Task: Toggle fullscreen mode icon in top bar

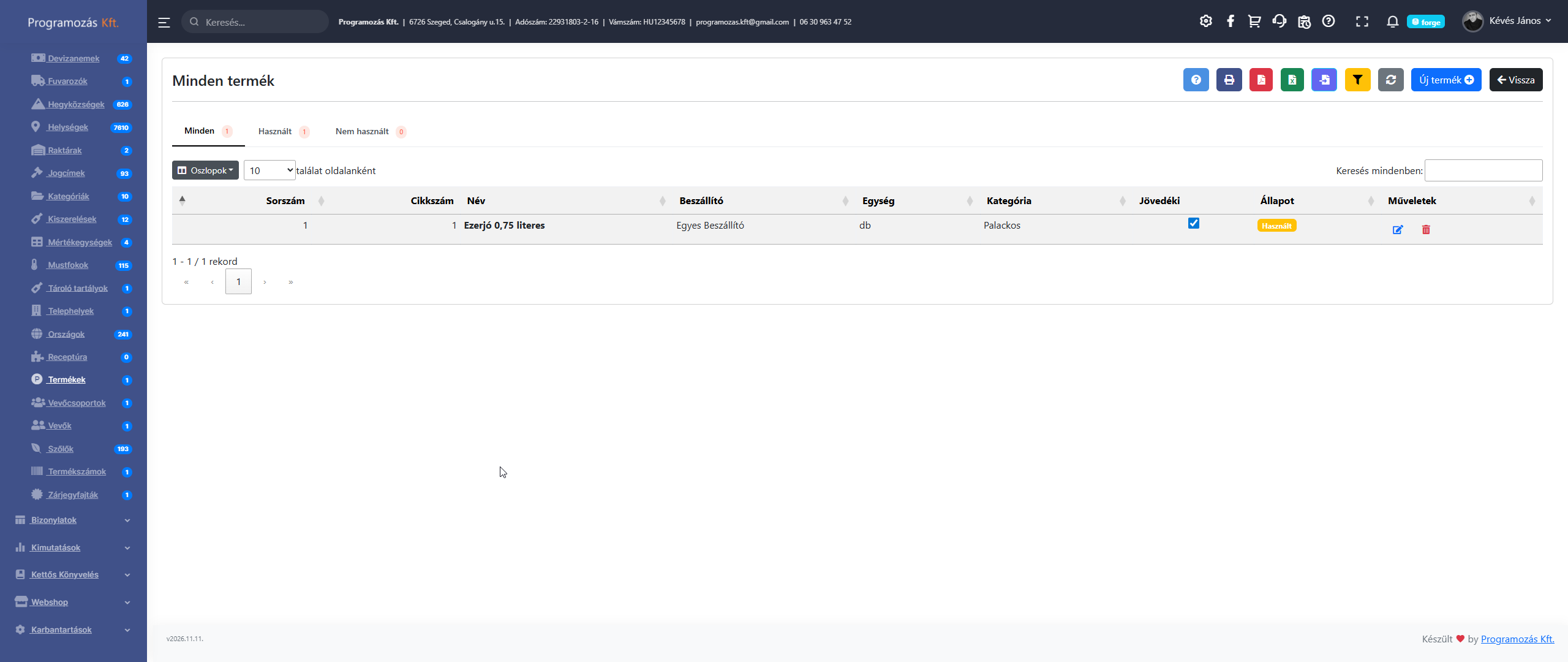Action: point(1362,22)
